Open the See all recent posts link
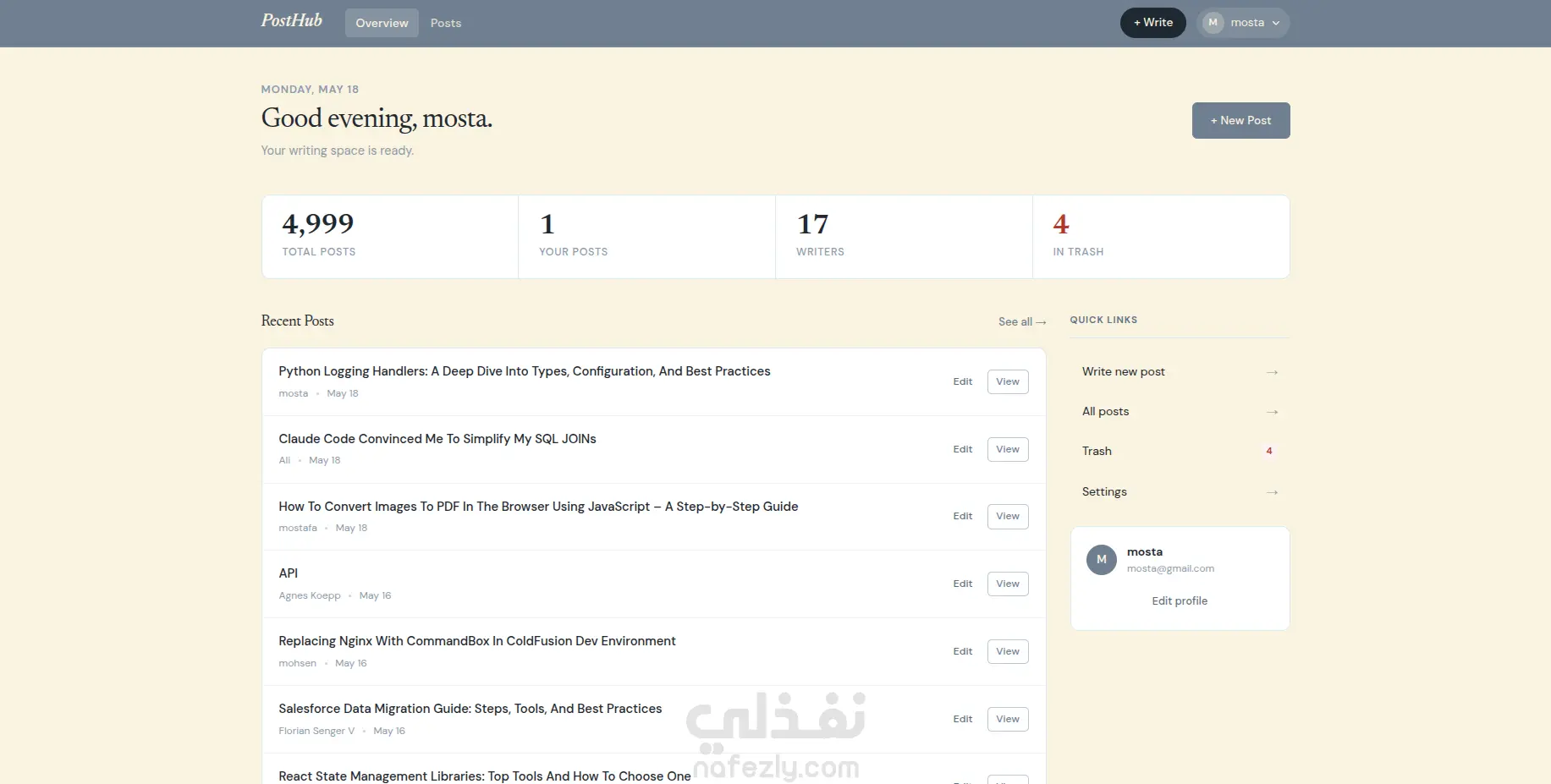The height and width of the screenshot is (784, 1551). (x=1022, y=321)
